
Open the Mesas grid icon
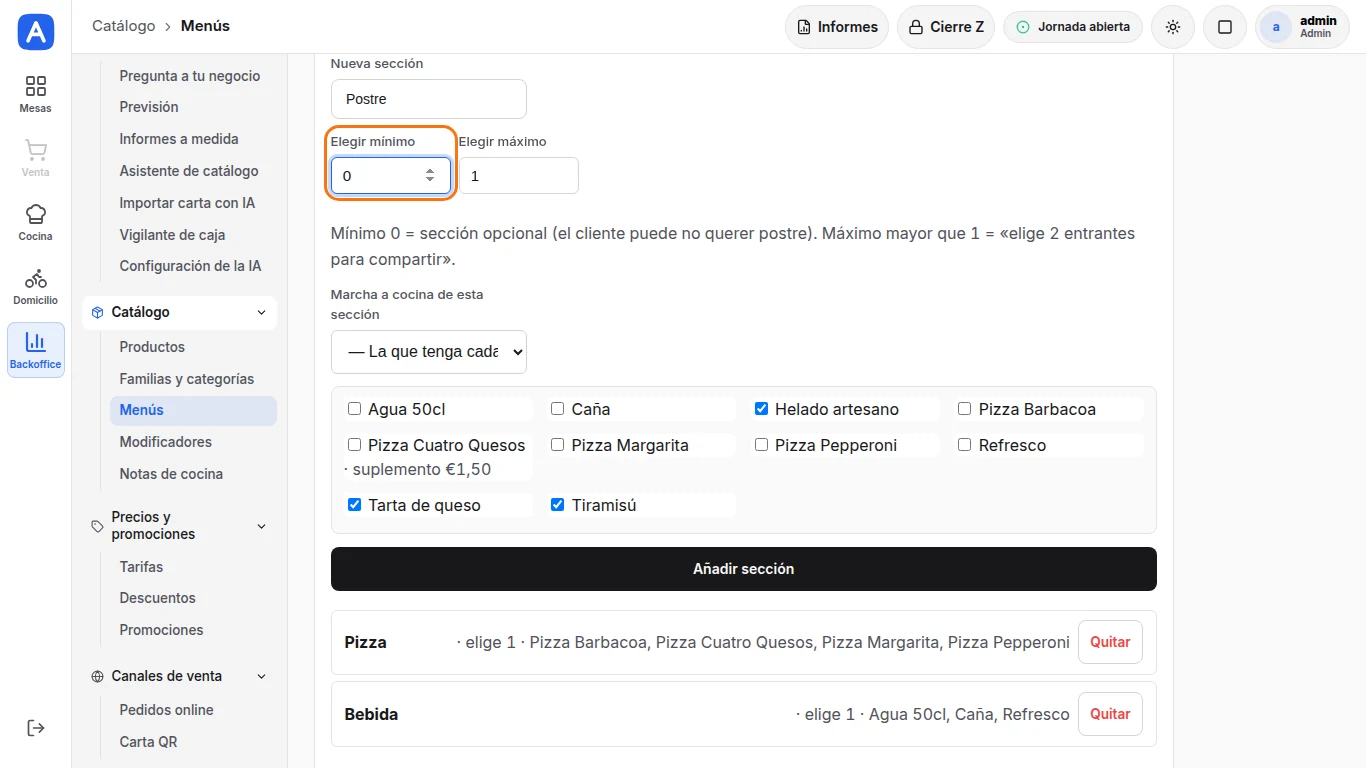pyautogui.click(x=35, y=86)
